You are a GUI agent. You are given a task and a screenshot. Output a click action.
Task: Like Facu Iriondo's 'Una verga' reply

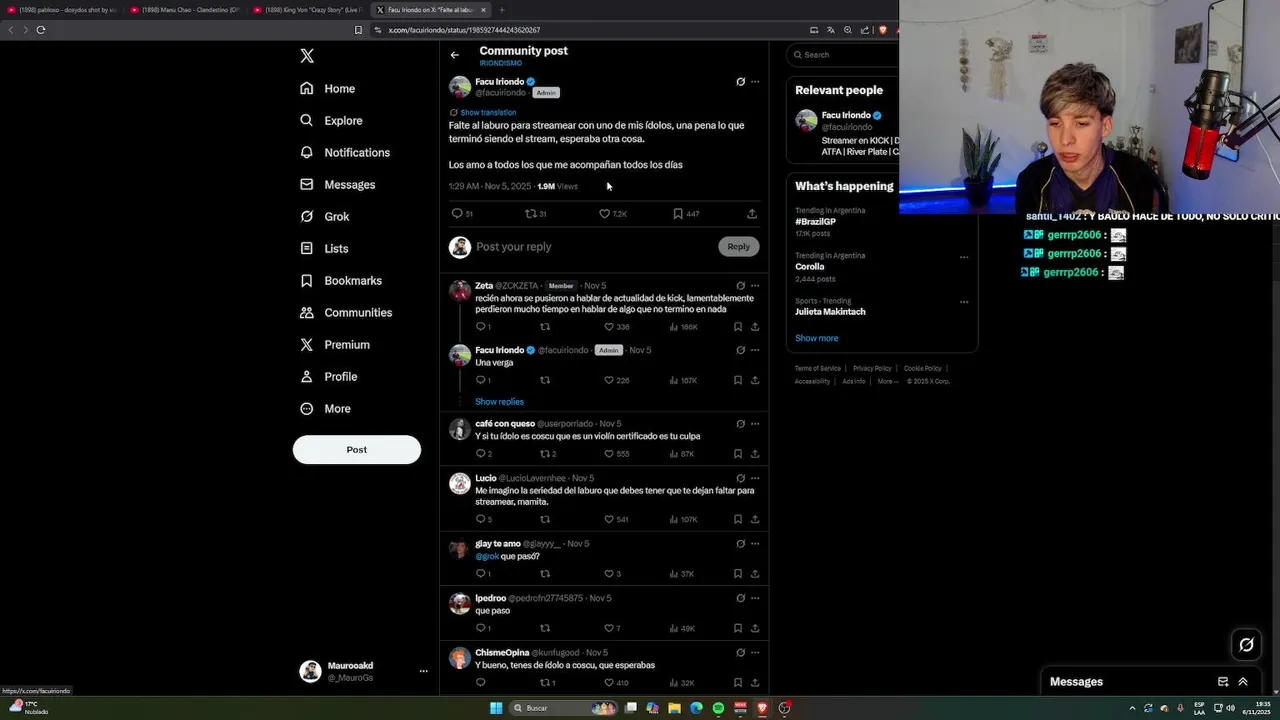point(609,380)
